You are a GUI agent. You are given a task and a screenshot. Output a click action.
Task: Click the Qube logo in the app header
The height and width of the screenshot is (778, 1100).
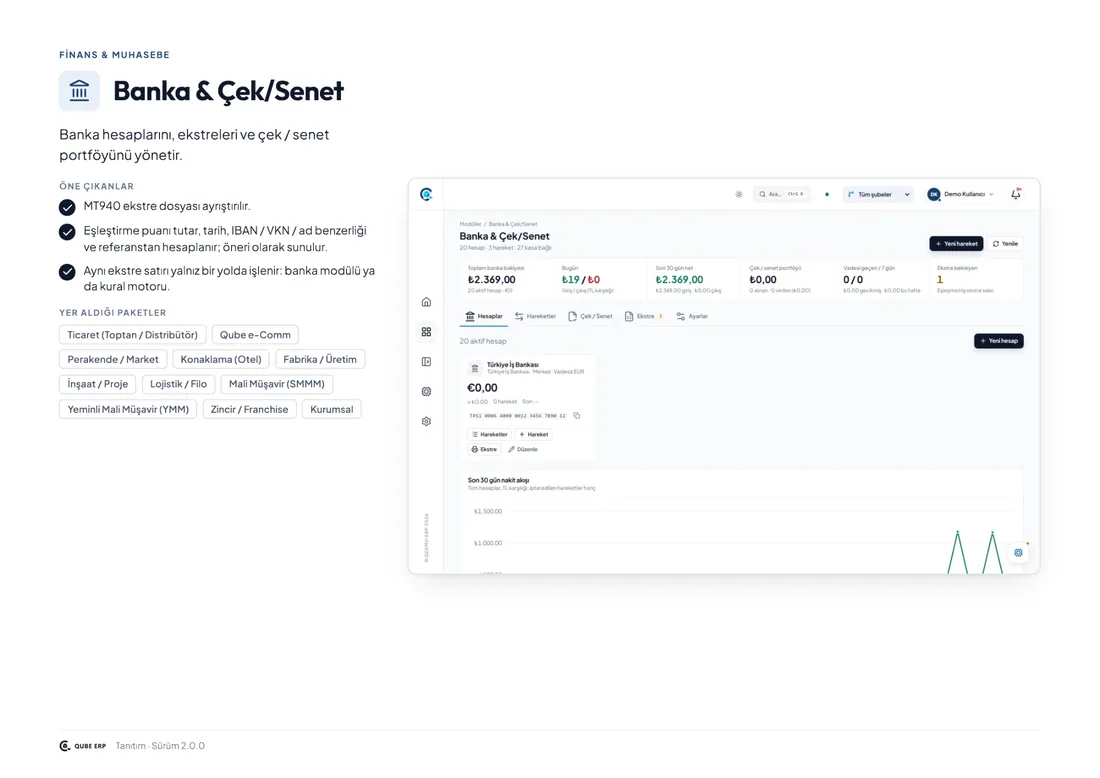coord(426,194)
